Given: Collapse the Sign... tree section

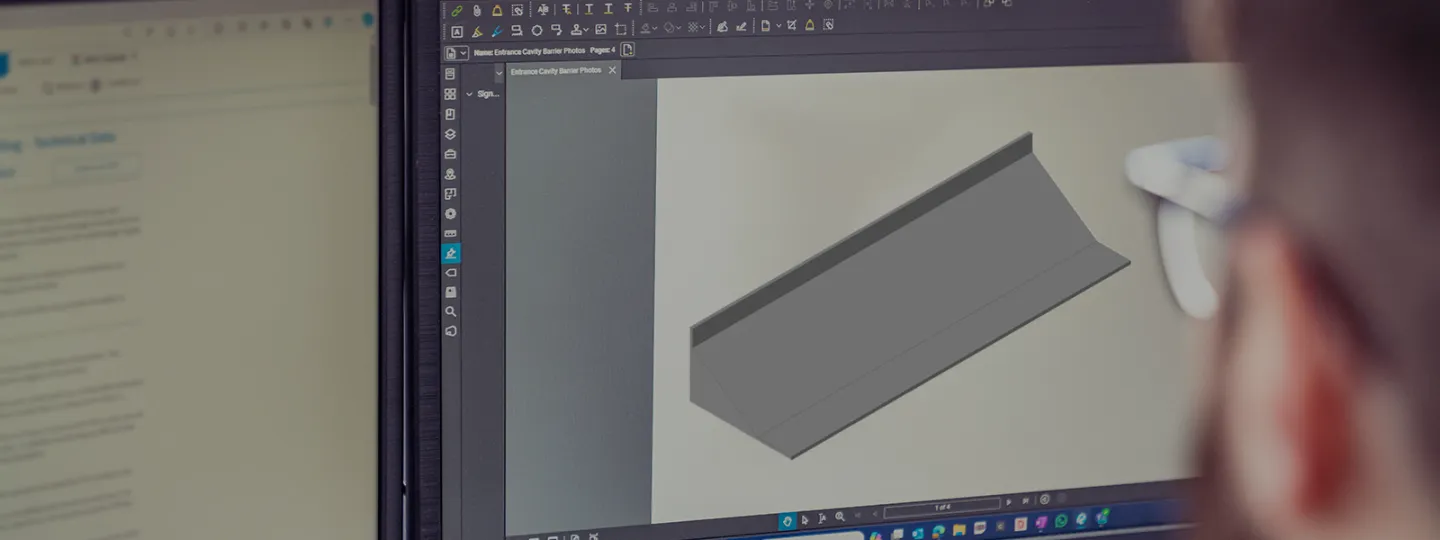Looking at the screenshot, I should 470,94.
